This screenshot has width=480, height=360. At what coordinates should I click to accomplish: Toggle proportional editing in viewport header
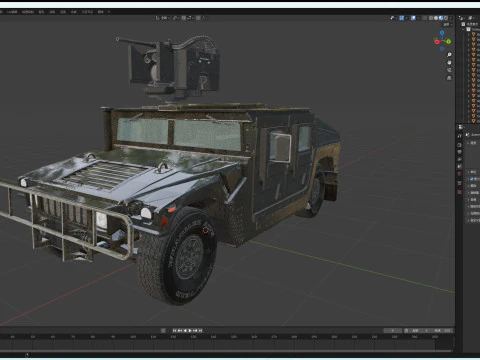tap(199, 18)
